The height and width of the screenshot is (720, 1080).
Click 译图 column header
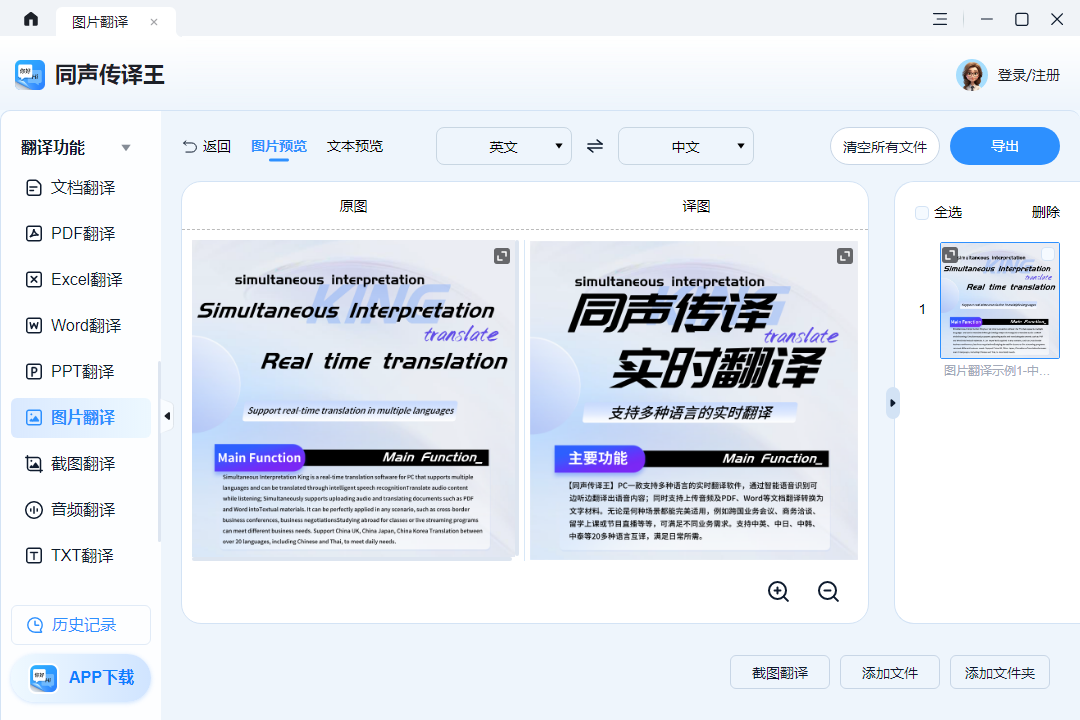(x=696, y=206)
